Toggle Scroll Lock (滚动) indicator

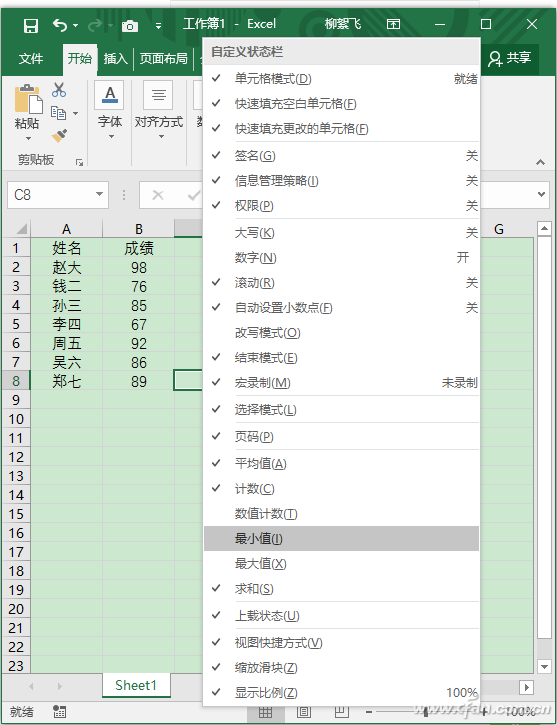point(341,283)
